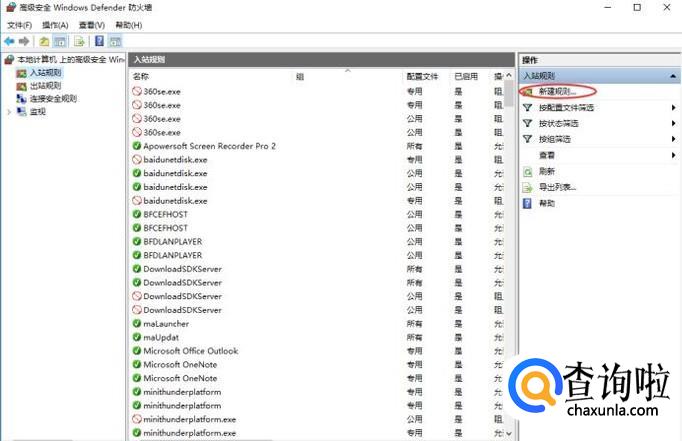The width and height of the screenshot is (682, 441).
Task: Click the Export list toolbar icon
Action: click(x=79, y=41)
